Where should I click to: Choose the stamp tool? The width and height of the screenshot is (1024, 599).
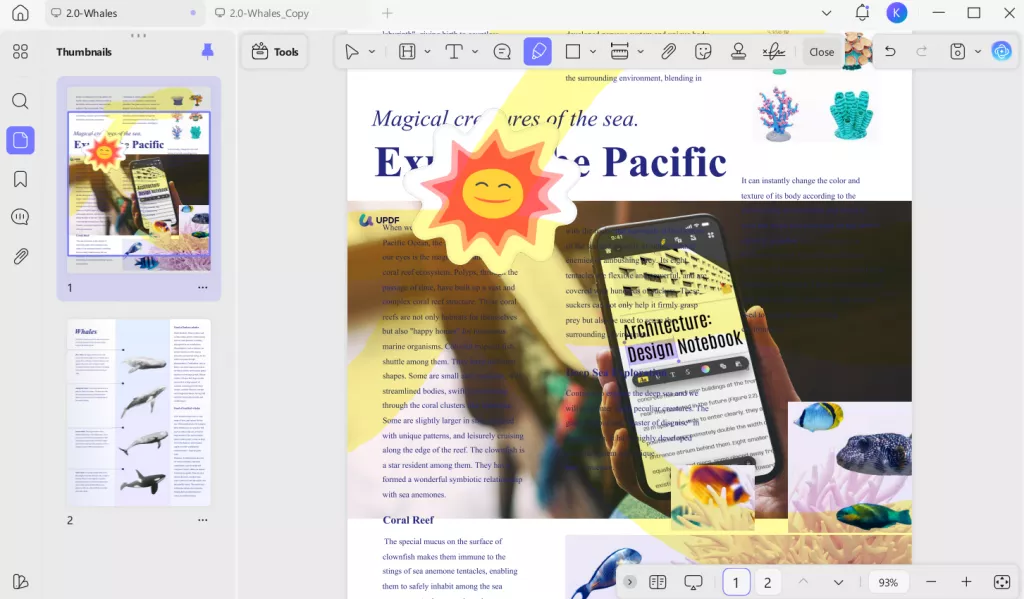click(x=738, y=52)
